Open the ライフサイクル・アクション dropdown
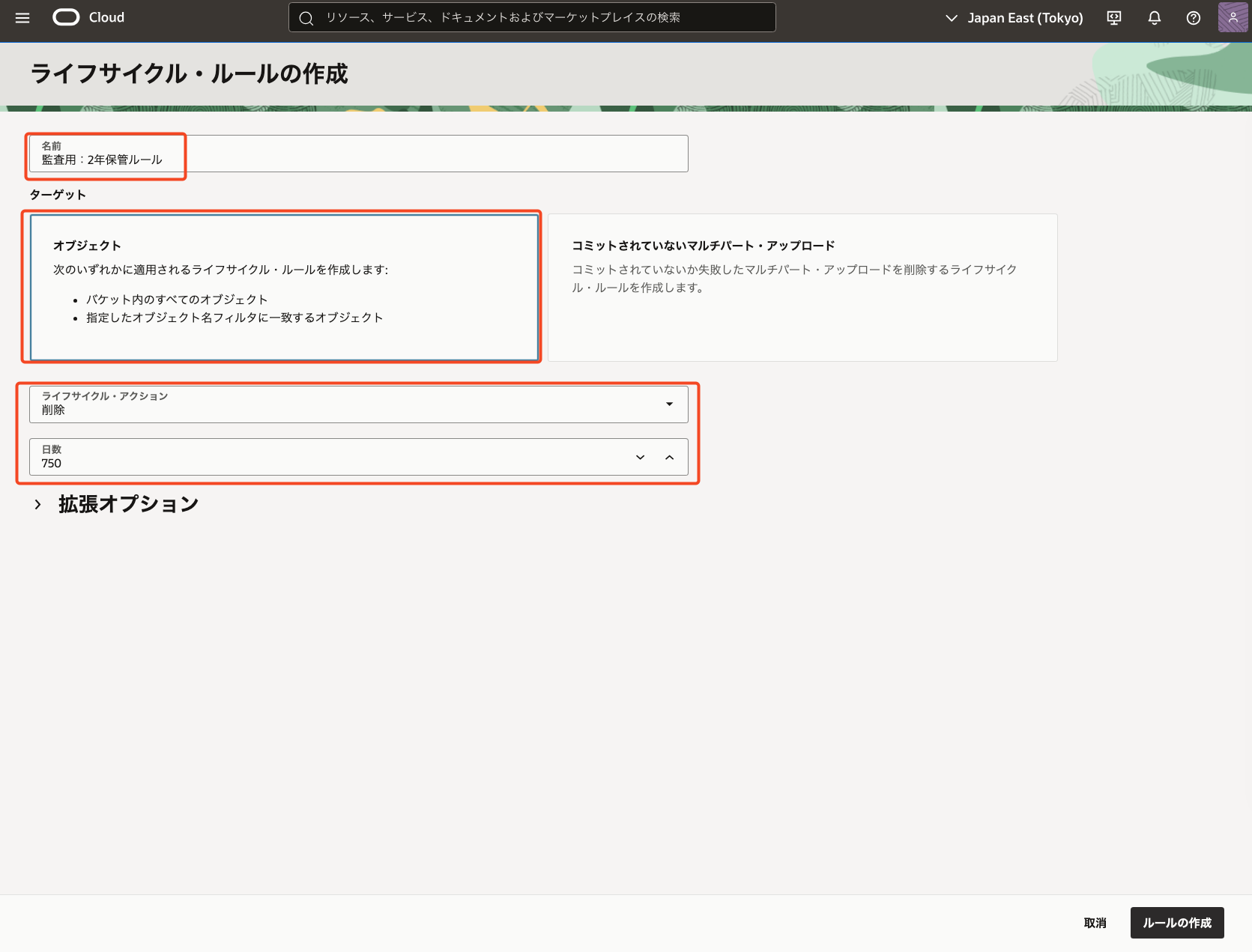 pos(358,404)
